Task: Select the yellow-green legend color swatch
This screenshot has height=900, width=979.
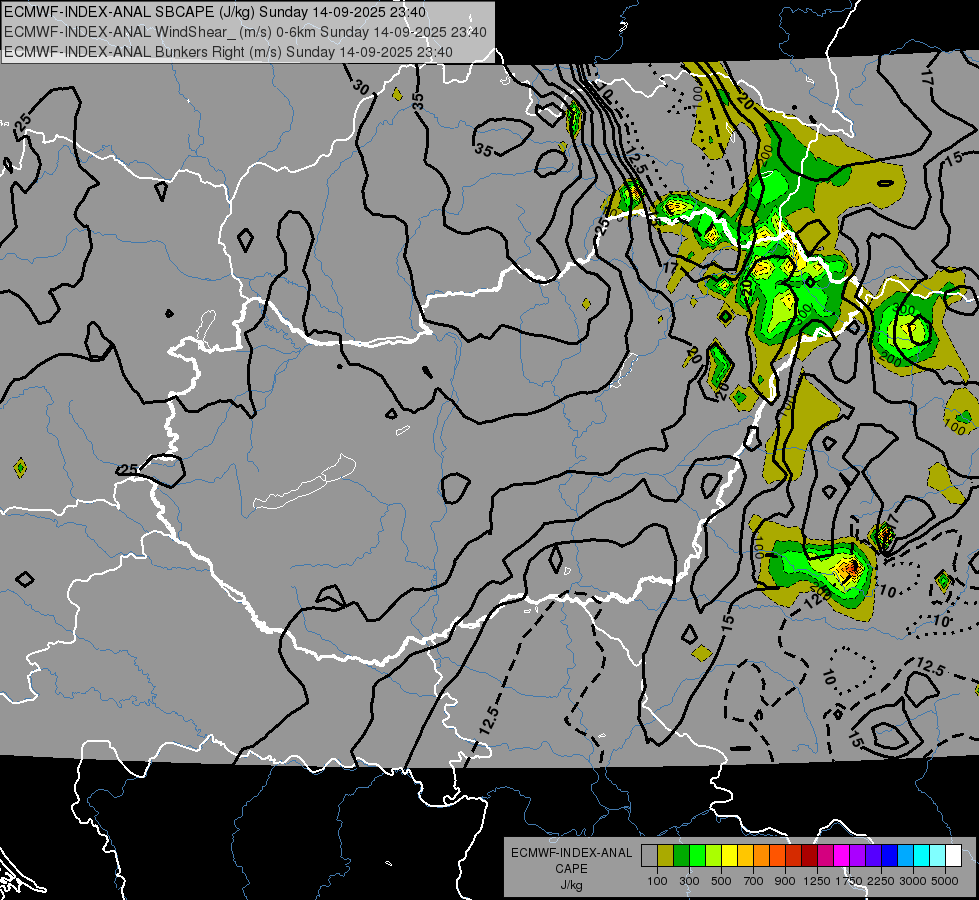Action: (713, 855)
